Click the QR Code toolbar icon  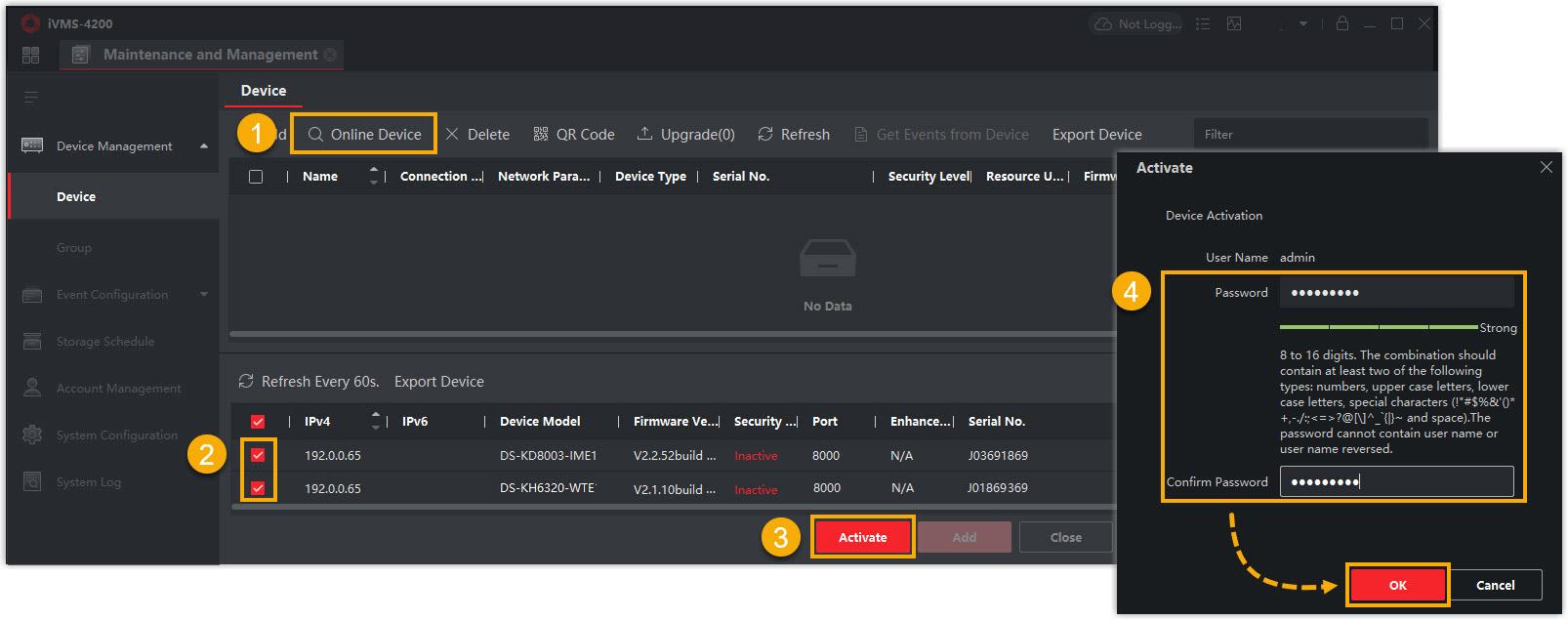[x=540, y=135]
